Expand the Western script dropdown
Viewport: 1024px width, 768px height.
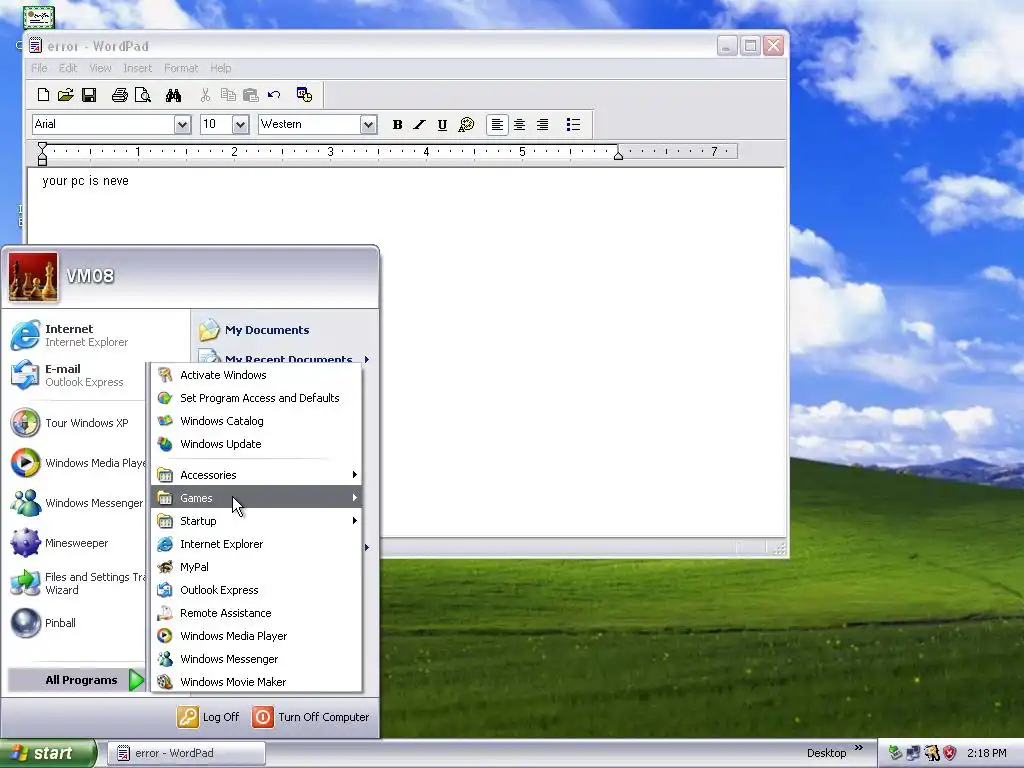368,124
